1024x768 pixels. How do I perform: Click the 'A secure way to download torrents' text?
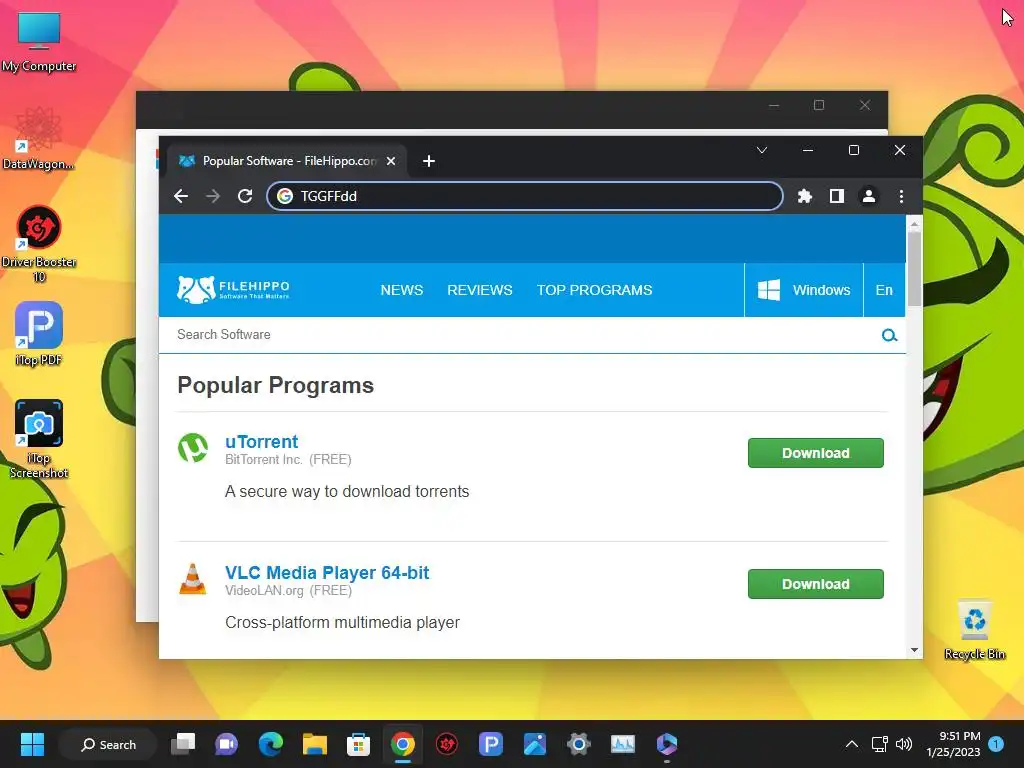point(347,491)
